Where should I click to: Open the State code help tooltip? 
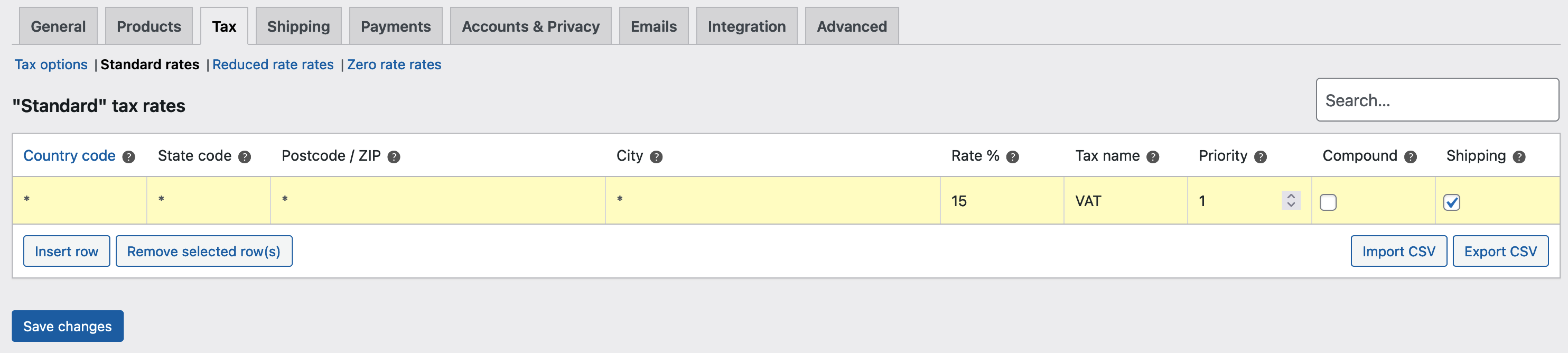click(x=244, y=156)
